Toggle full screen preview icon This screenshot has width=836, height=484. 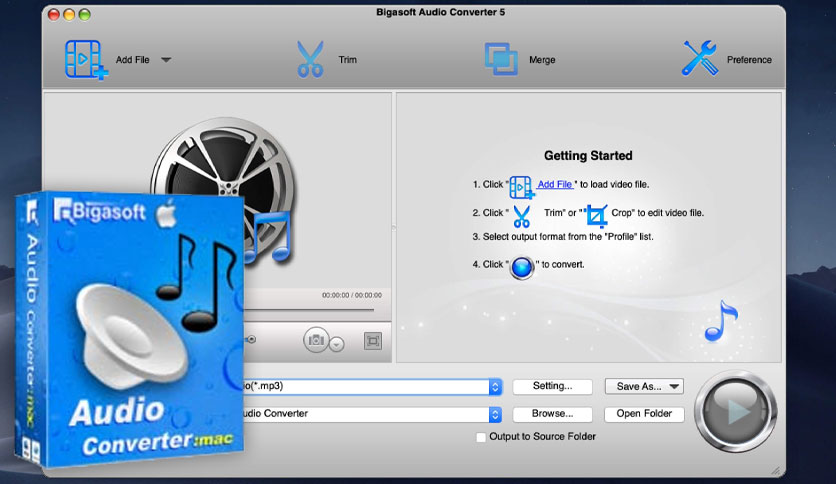tap(373, 341)
